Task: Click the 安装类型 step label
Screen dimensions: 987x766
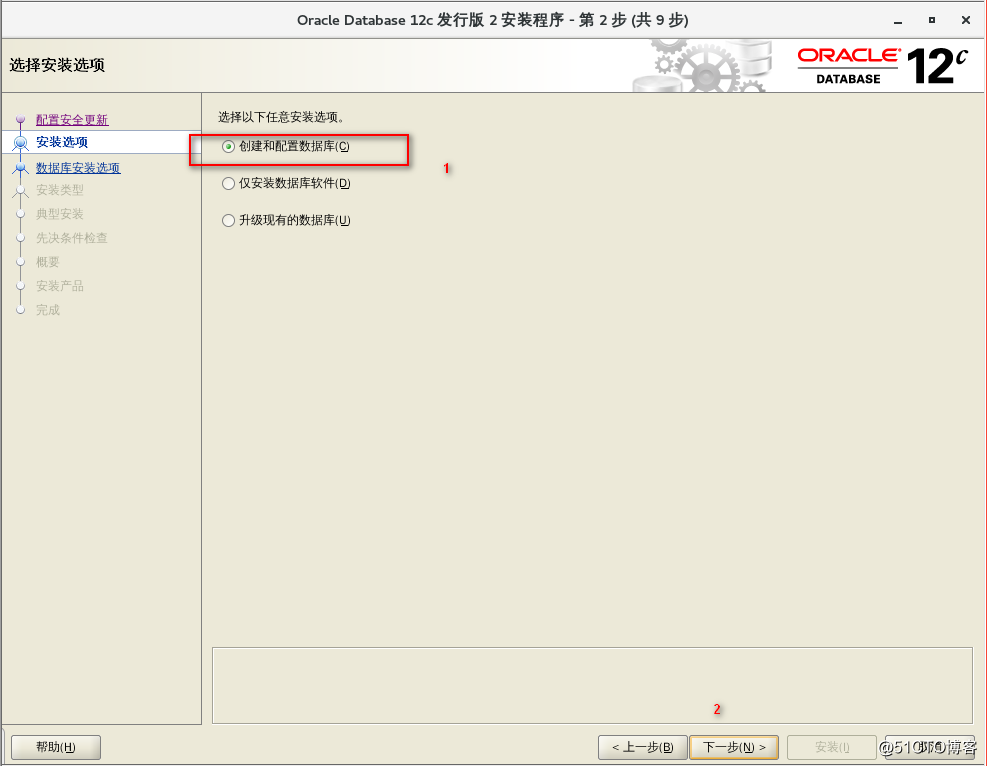Action: (60, 190)
